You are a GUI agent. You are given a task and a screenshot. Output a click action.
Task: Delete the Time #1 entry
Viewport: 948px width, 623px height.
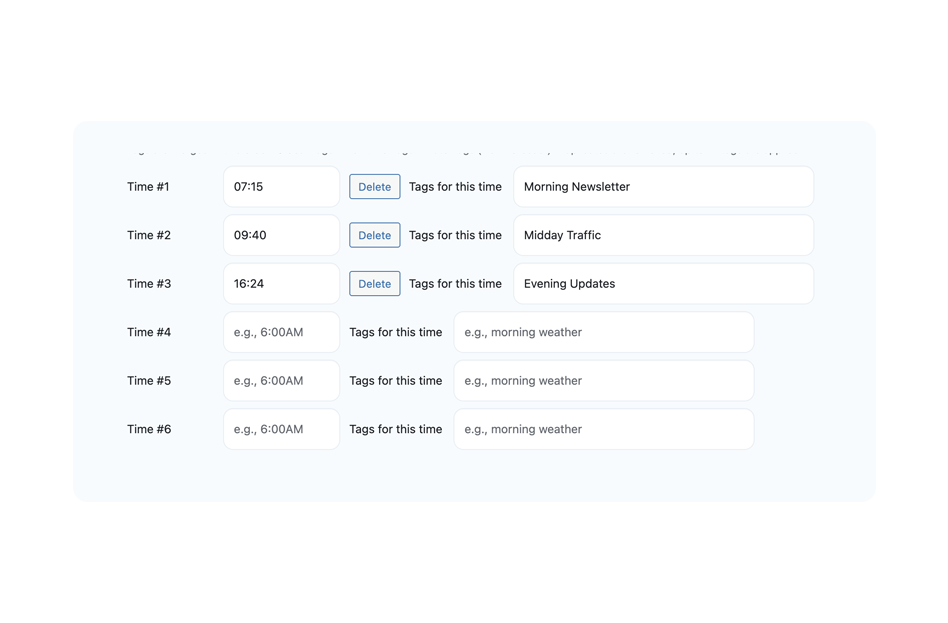coord(374,187)
